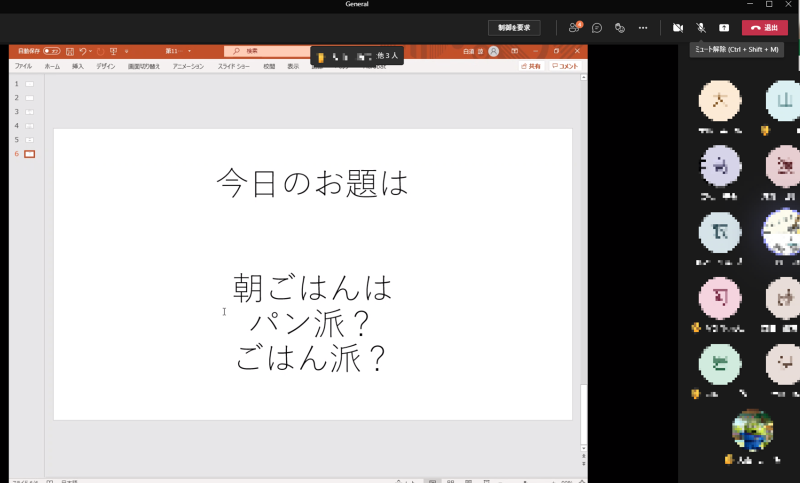Open the 画面切り替え transitions tab

tap(144, 66)
